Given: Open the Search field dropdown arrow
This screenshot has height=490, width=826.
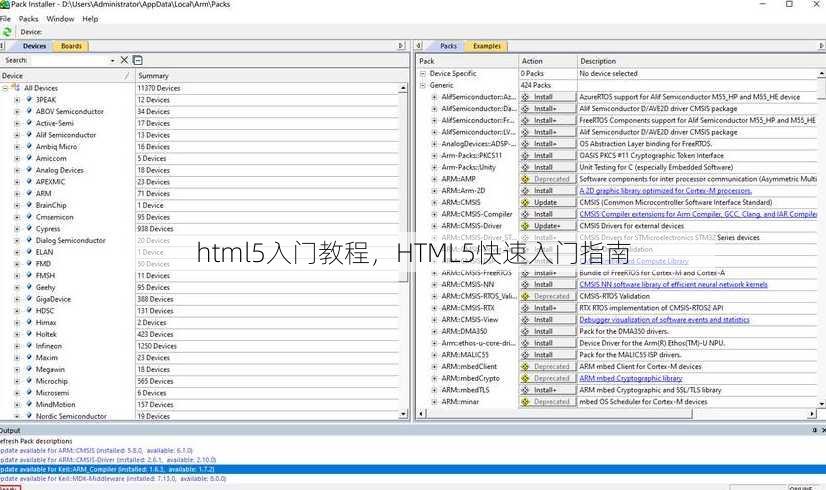Looking at the screenshot, I should (x=112, y=61).
